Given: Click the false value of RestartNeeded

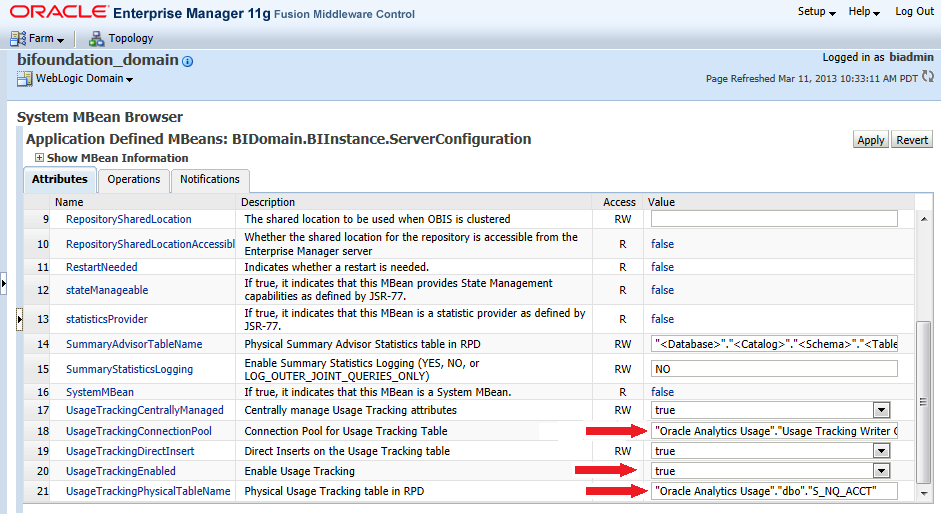Looking at the screenshot, I should coord(663,267).
